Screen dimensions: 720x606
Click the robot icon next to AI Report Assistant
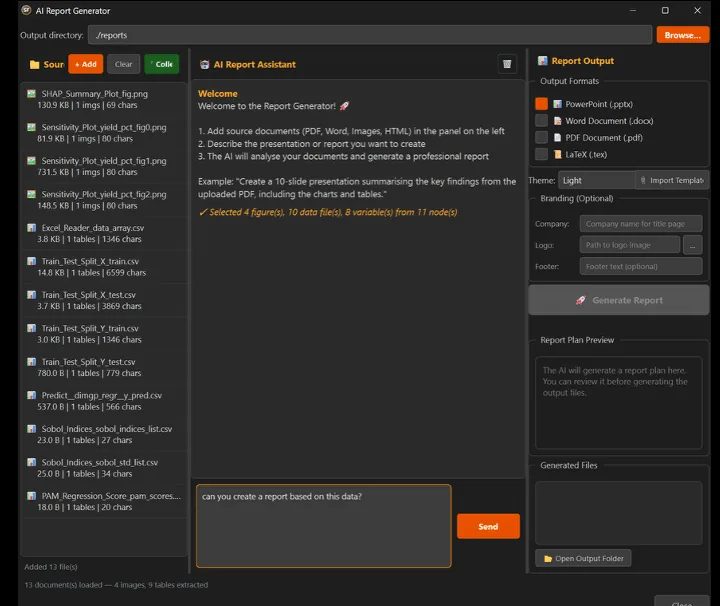tap(205, 65)
